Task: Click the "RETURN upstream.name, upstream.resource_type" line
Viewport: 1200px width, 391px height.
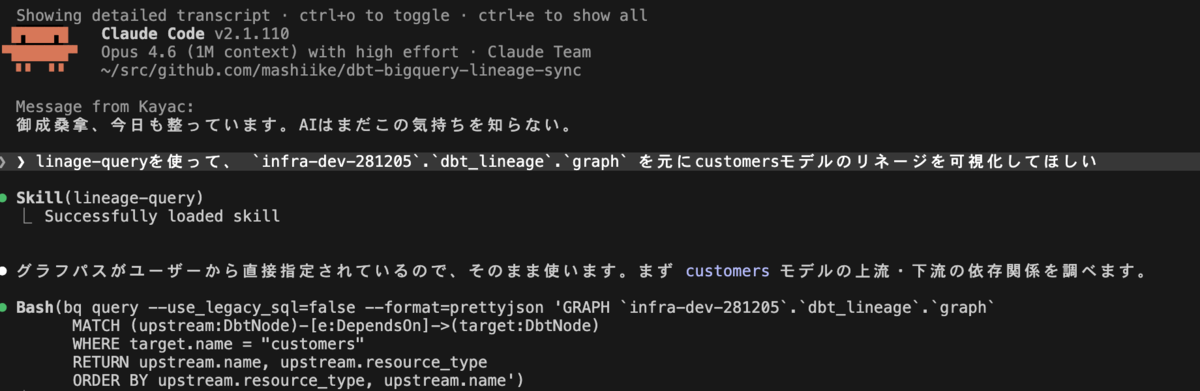Action: pos(279,362)
